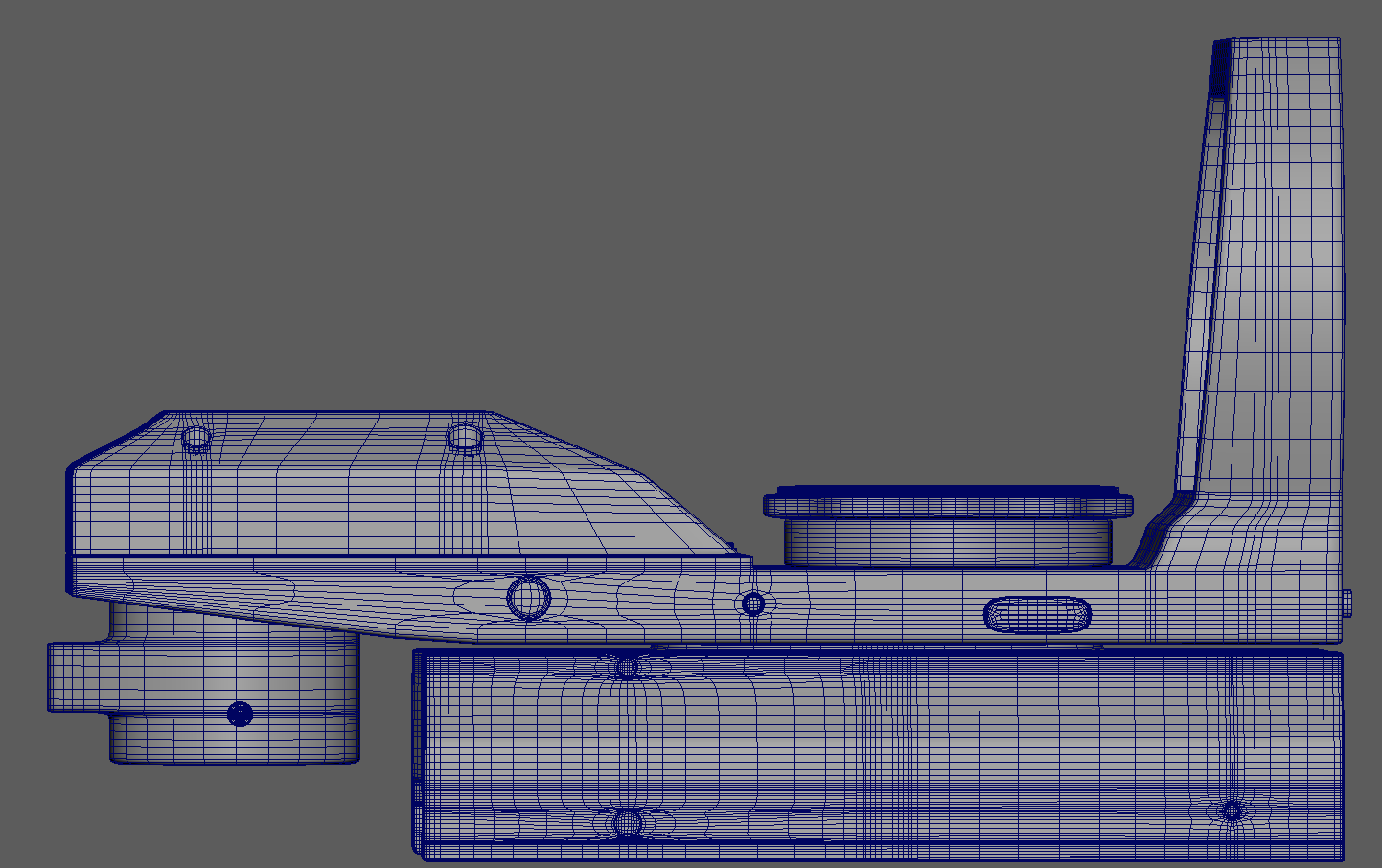Select the large circular hole on the arm
The height and width of the screenshot is (868, 1382).
[528, 598]
